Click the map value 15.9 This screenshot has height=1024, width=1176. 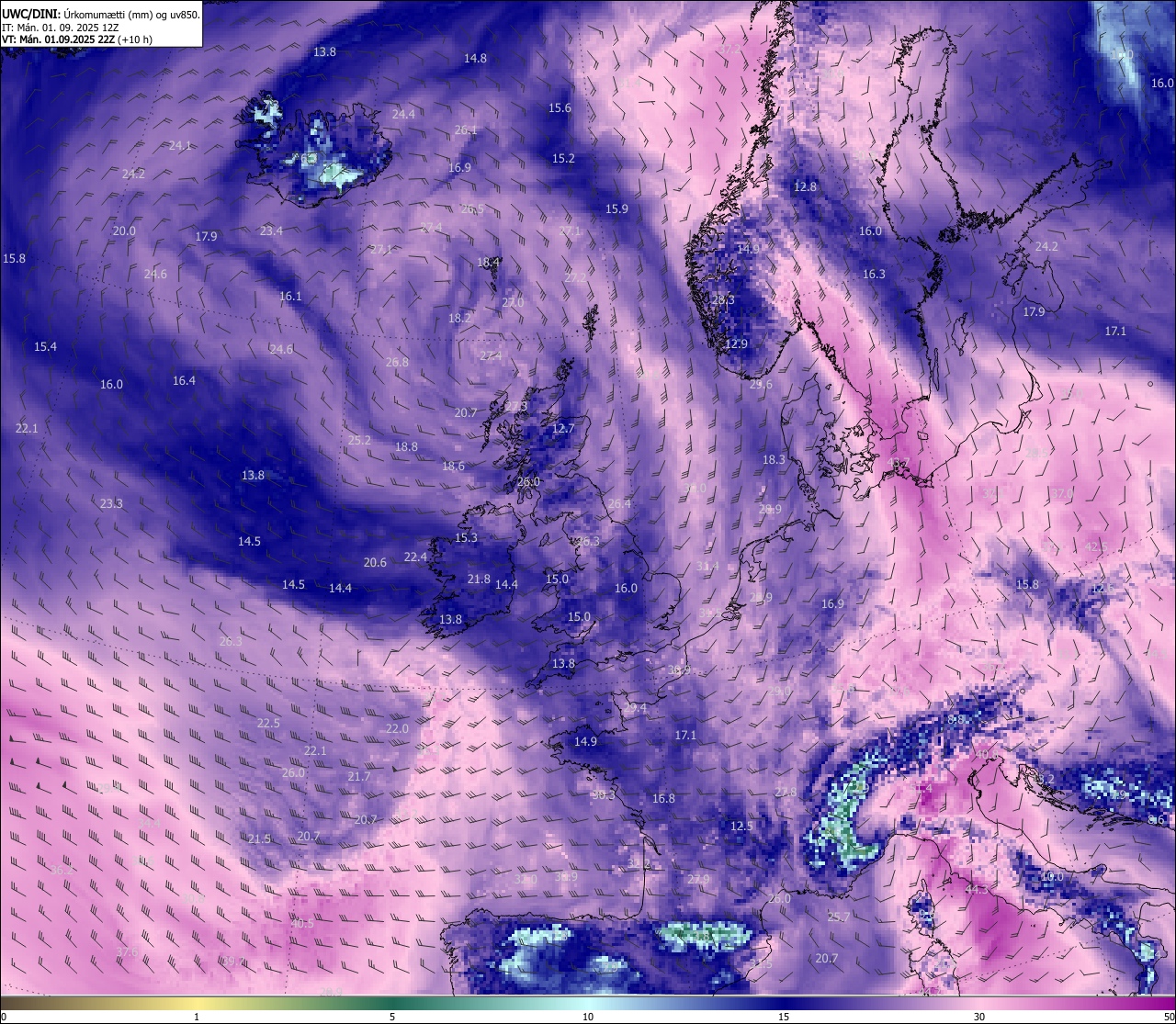pyautogui.click(x=616, y=208)
